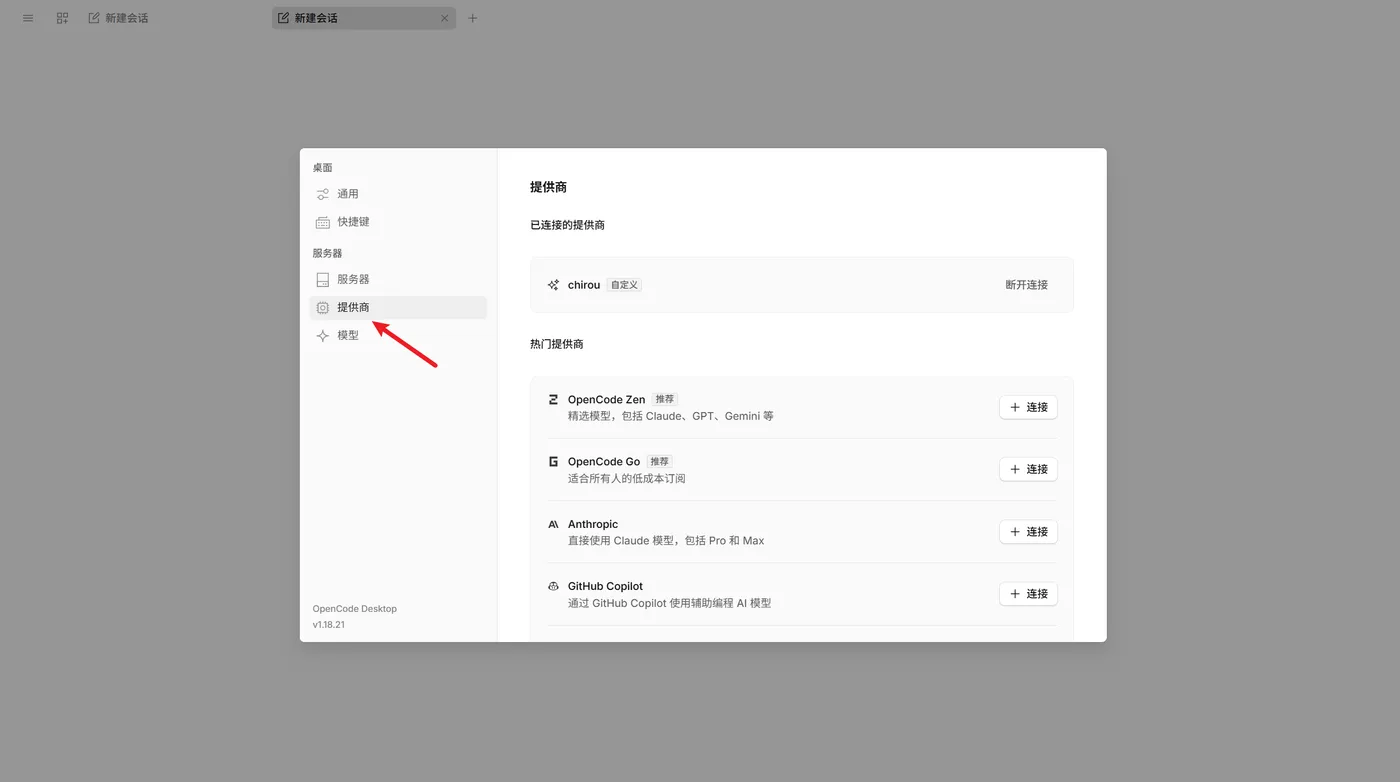Open the hamburger menu in the top bar
1400x782 pixels.
tap(28, 18)
